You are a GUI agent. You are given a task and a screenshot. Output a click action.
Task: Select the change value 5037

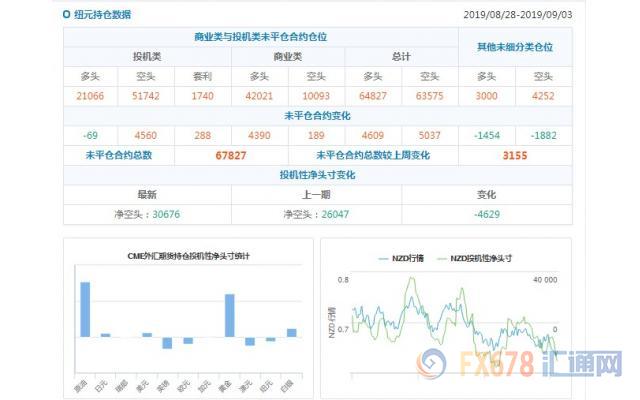pos(429,136)
